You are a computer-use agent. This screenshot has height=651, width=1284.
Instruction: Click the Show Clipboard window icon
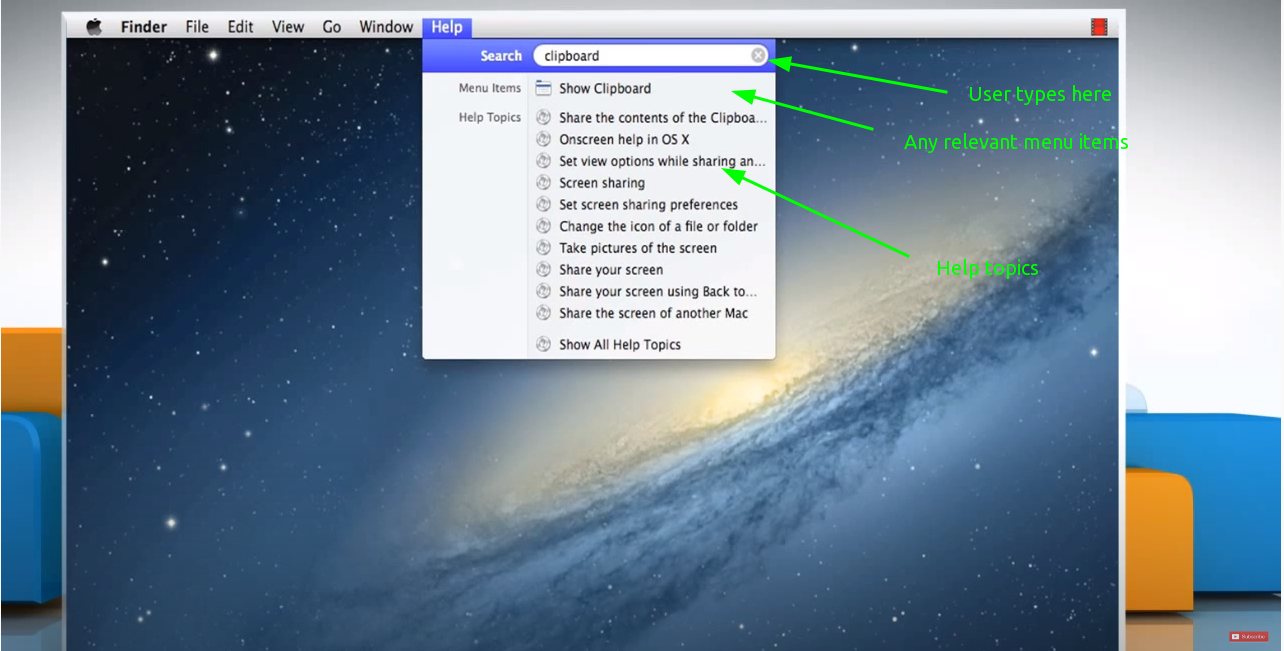click(544, 88)
